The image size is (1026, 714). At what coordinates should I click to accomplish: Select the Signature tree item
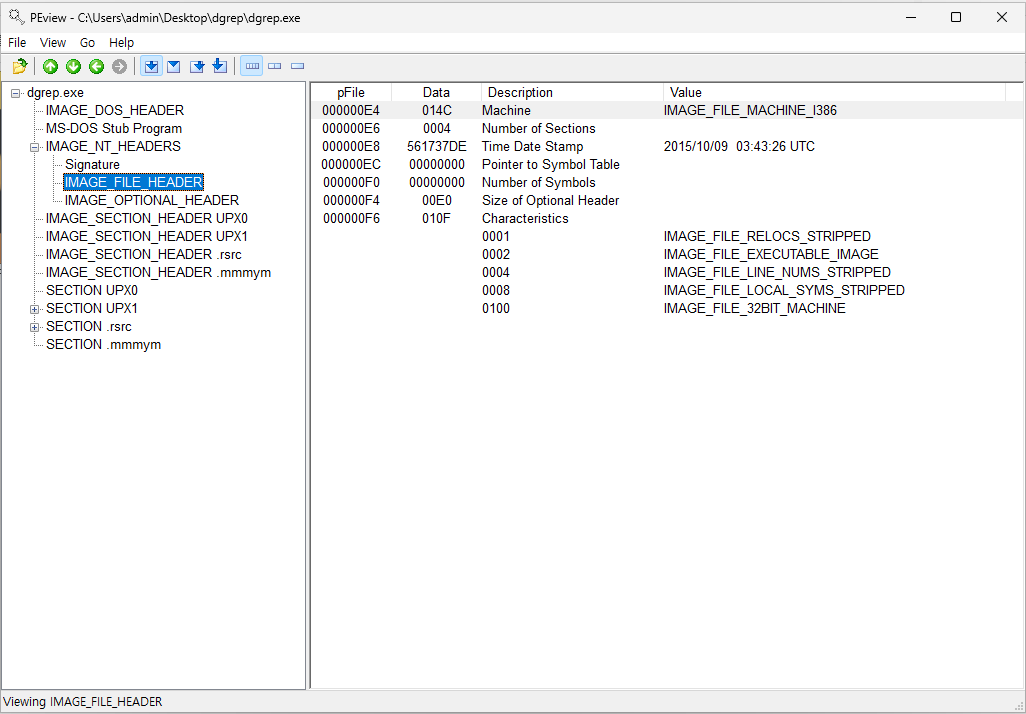[x=92, y=164]
